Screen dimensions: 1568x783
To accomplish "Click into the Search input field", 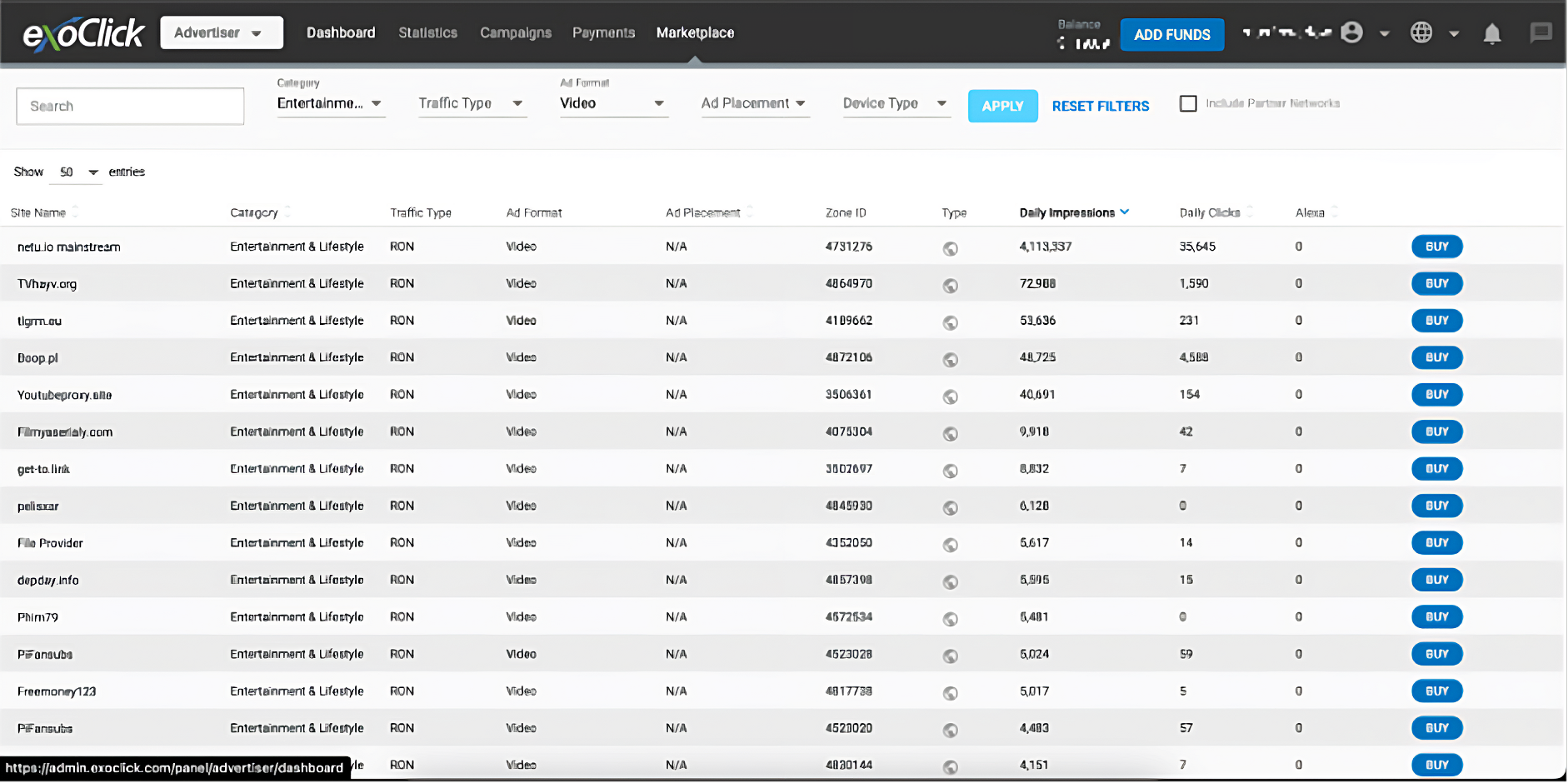I will click(x=130, y=107).
